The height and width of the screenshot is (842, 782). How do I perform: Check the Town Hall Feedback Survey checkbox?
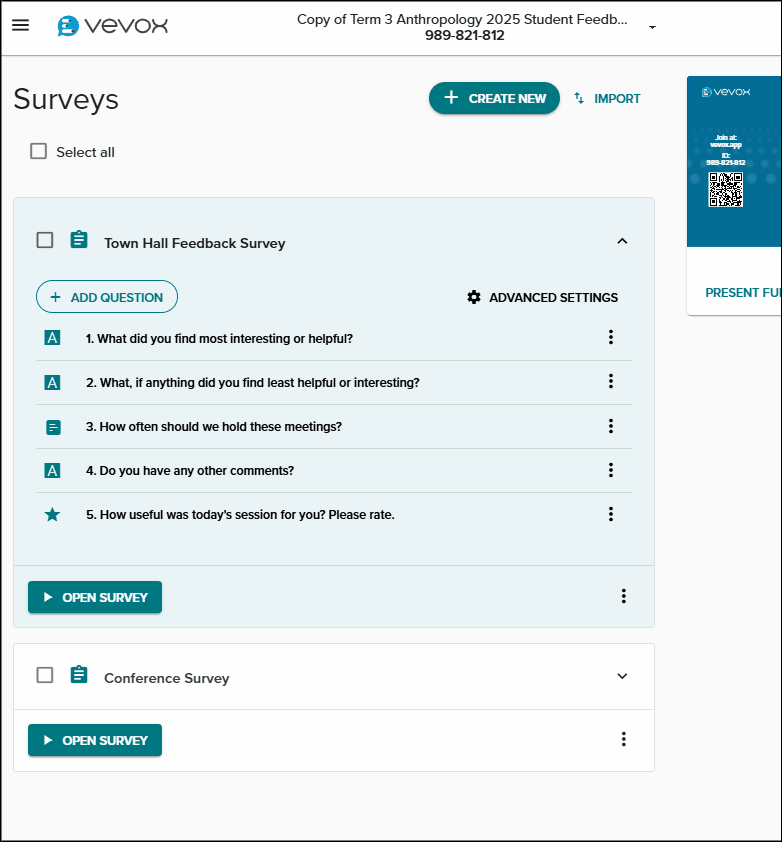(x=44, y=240)
